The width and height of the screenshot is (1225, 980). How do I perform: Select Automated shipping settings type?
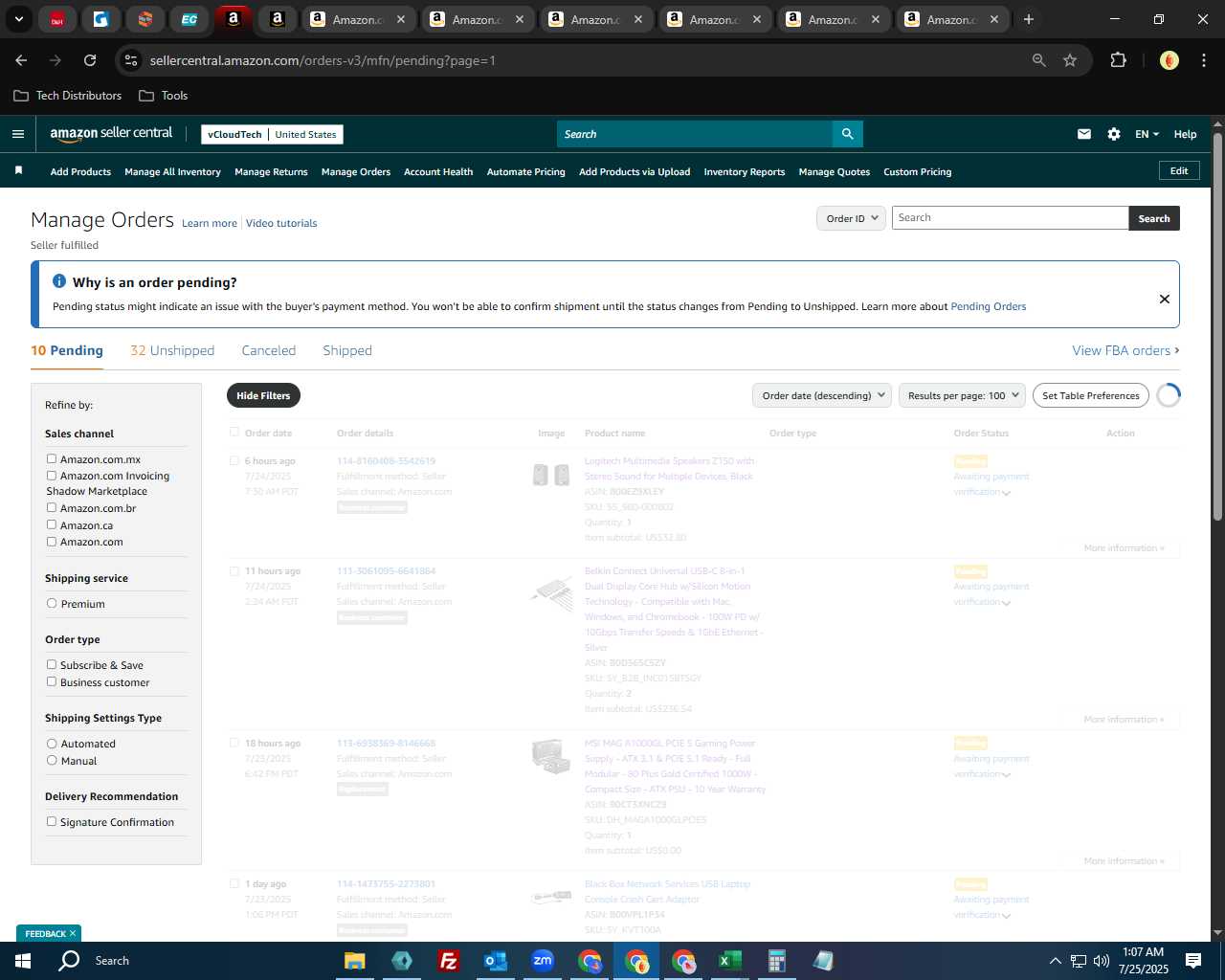pos(52,744)
